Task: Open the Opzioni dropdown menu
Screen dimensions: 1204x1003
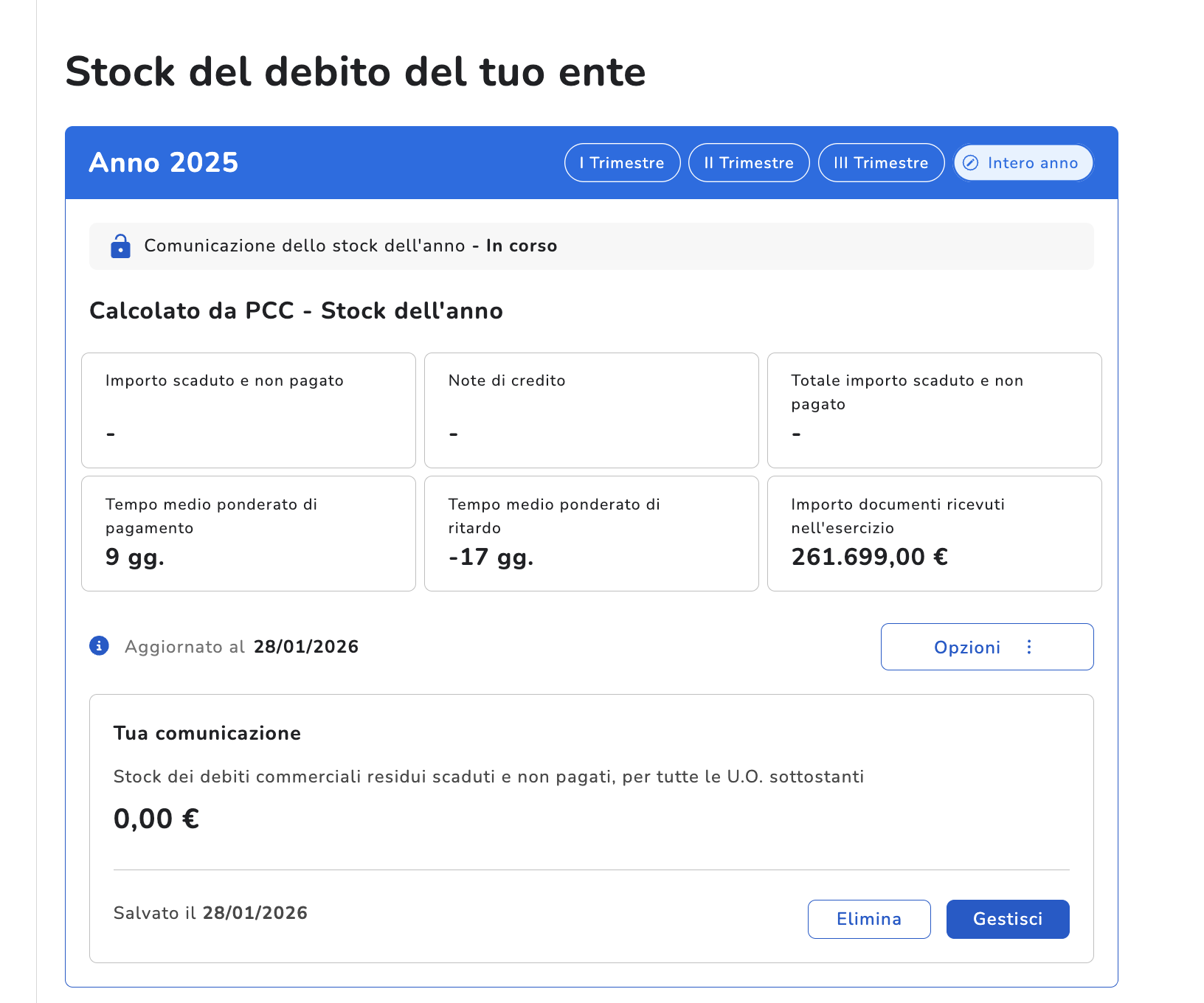Action: click(x=986, y=647)
